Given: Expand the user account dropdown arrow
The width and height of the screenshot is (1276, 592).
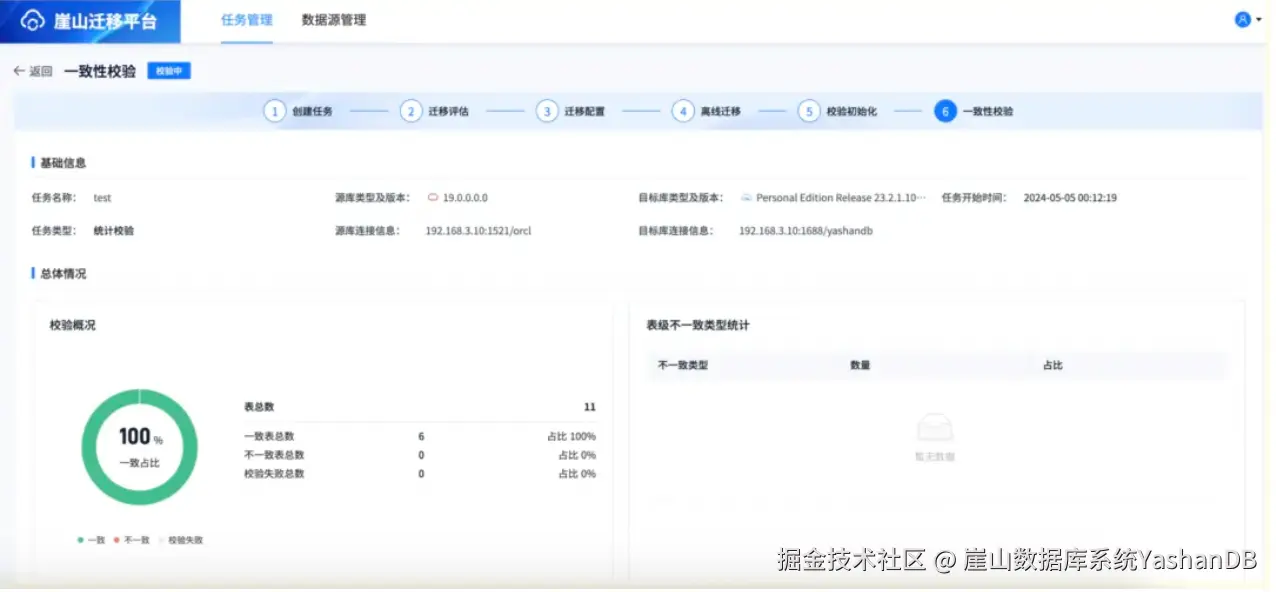Looking at the screenshot, I should tap(1258, 20).
